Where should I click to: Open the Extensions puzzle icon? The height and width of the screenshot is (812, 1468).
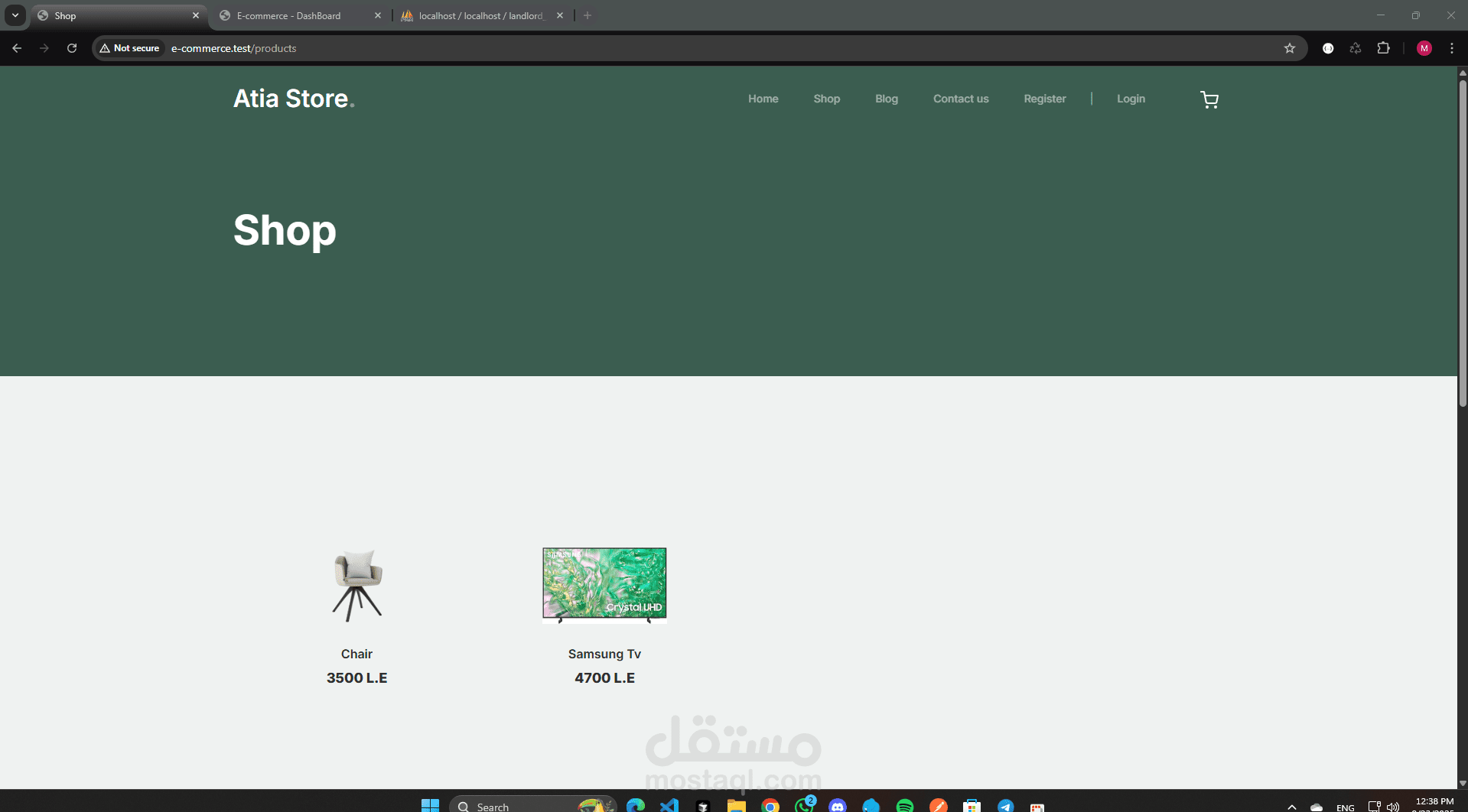click(1383, 48)
